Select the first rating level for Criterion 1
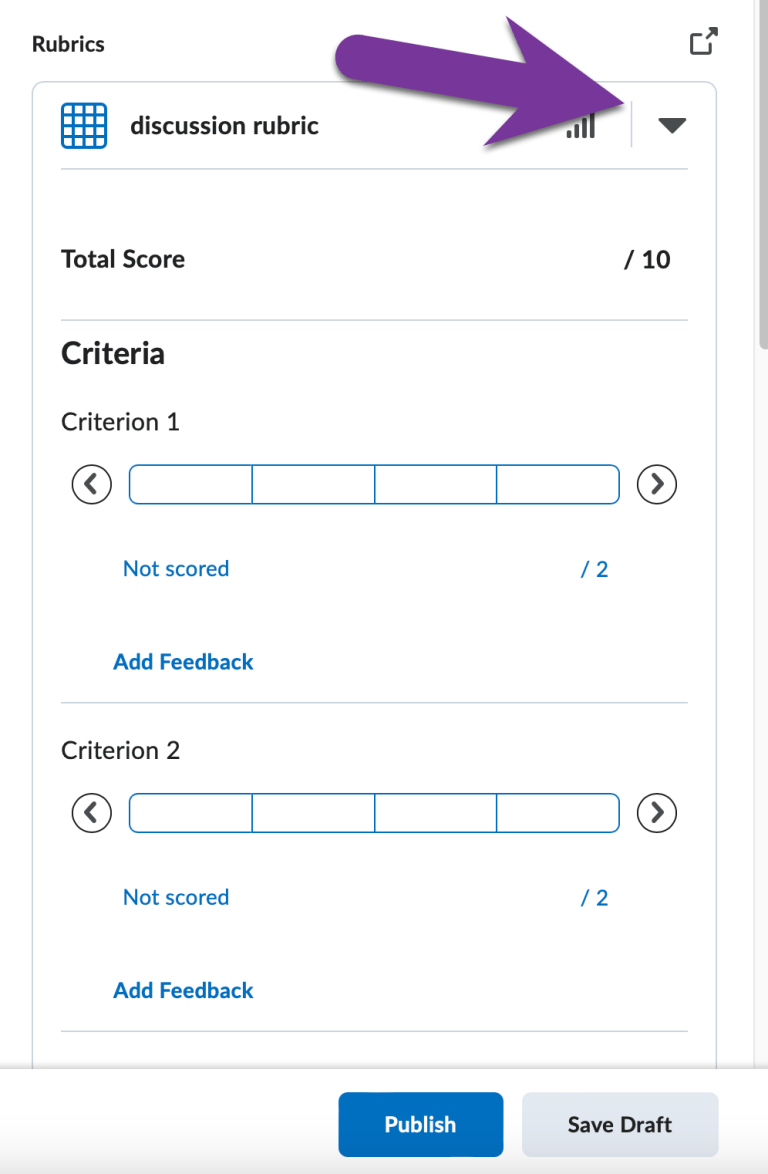Viewport: 768px width, 1174px height. 189,484
